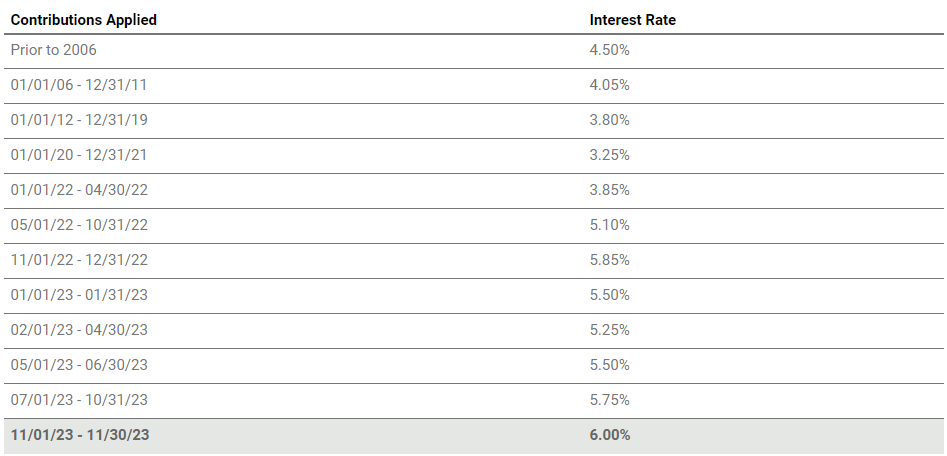This screenshot has width=947, height=456.
Task: Click the Interest Rate column header
Action: tap(632, 20)
